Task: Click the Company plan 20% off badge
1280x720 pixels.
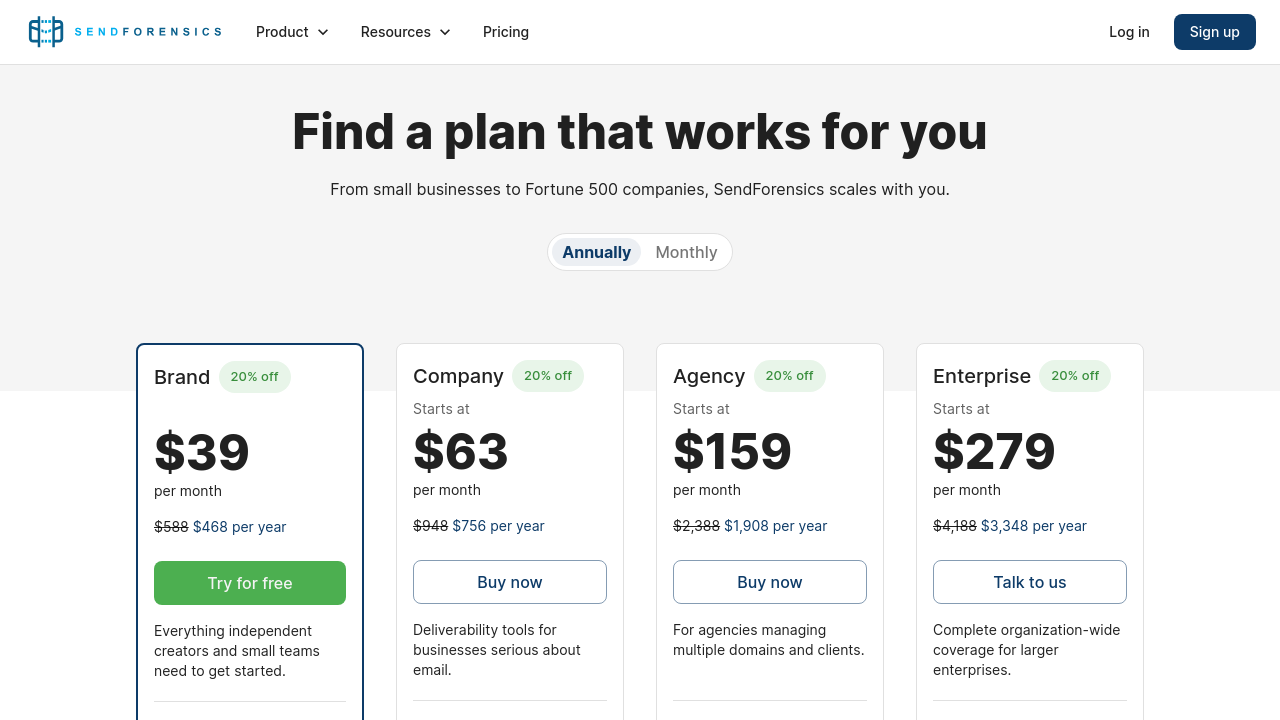Action: pos(548,376)
